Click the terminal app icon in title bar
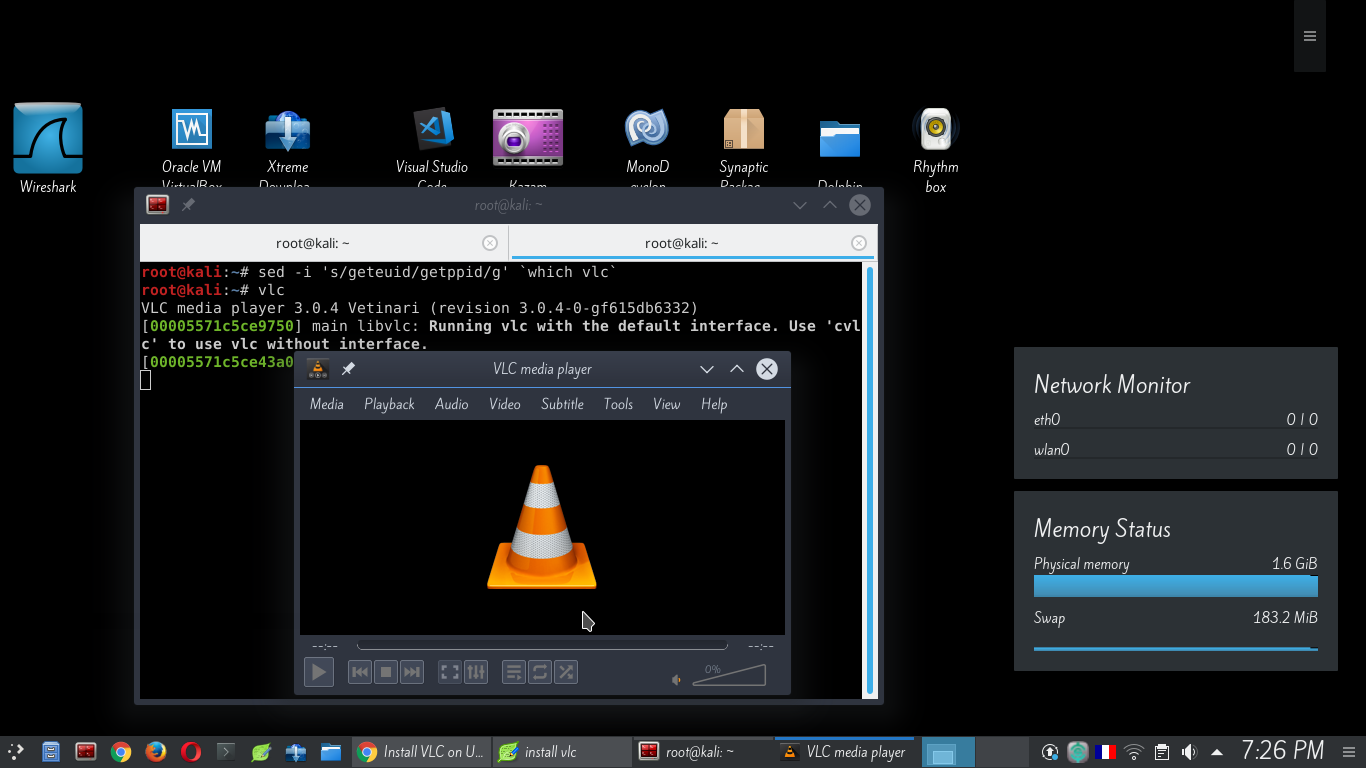Screen dimensions: 1366x768 [x=158, y=205]
